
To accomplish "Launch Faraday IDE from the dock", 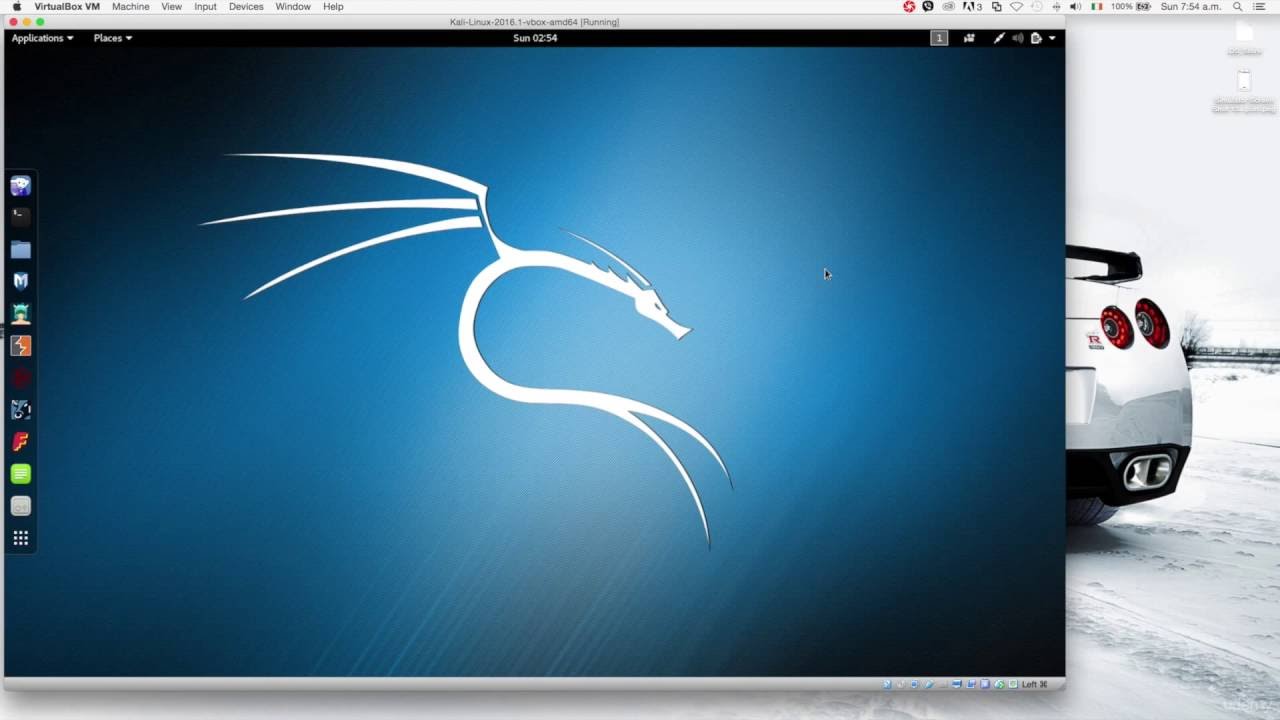I will [20, 442].
